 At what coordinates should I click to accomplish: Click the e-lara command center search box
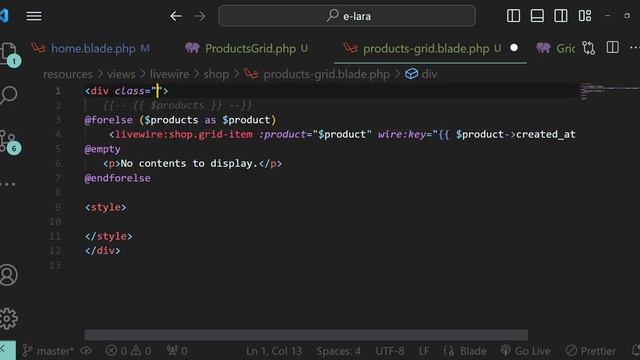click(x=347, y=16)
